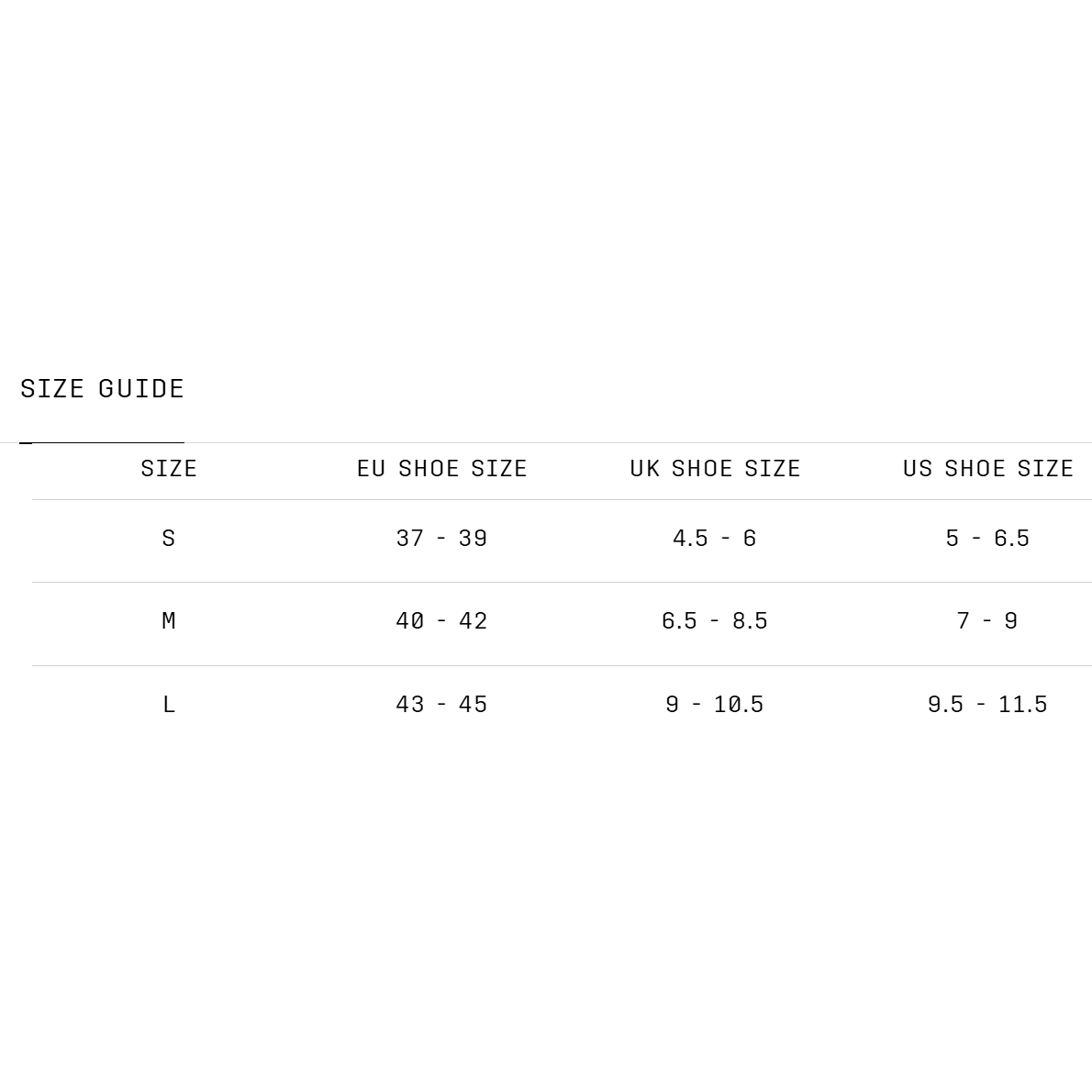Viewport: 1092px width, 1092px height.
Task: Click the divider line between M and L rows
Action: point(562,665)
